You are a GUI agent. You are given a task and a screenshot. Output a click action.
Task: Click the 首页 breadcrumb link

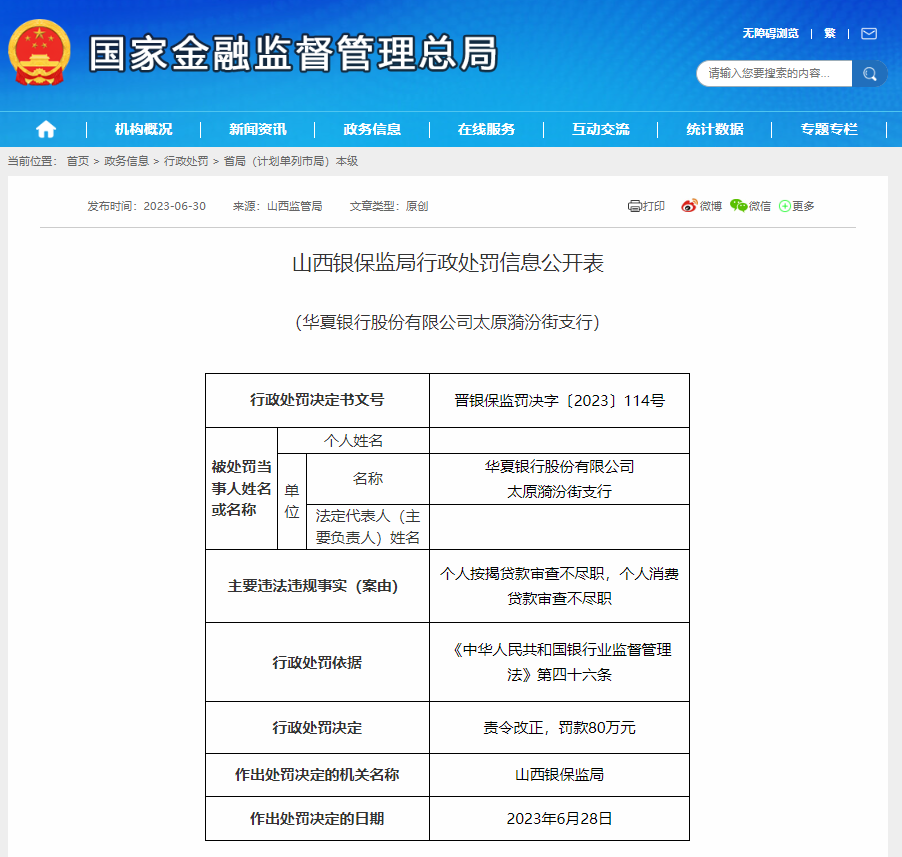click(77, 161)
